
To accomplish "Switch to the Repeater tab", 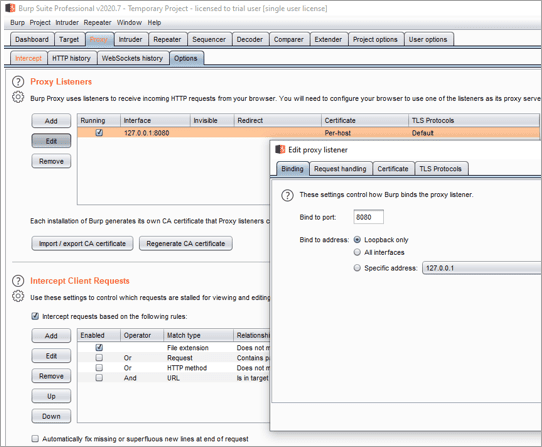I will coord(167,39).
